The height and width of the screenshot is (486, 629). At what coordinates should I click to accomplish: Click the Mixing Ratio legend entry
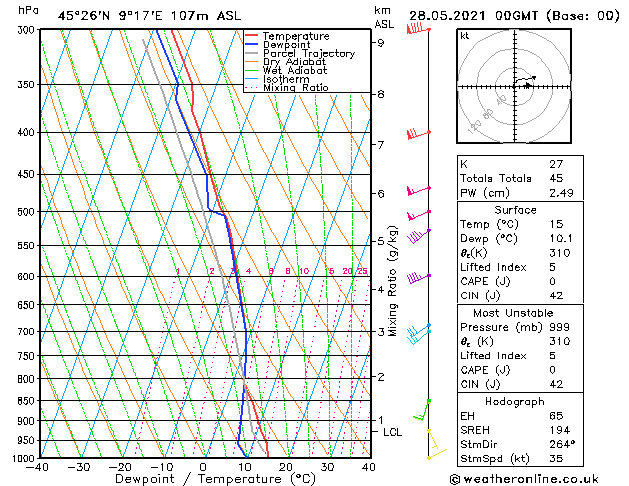[x=287, y=87]
